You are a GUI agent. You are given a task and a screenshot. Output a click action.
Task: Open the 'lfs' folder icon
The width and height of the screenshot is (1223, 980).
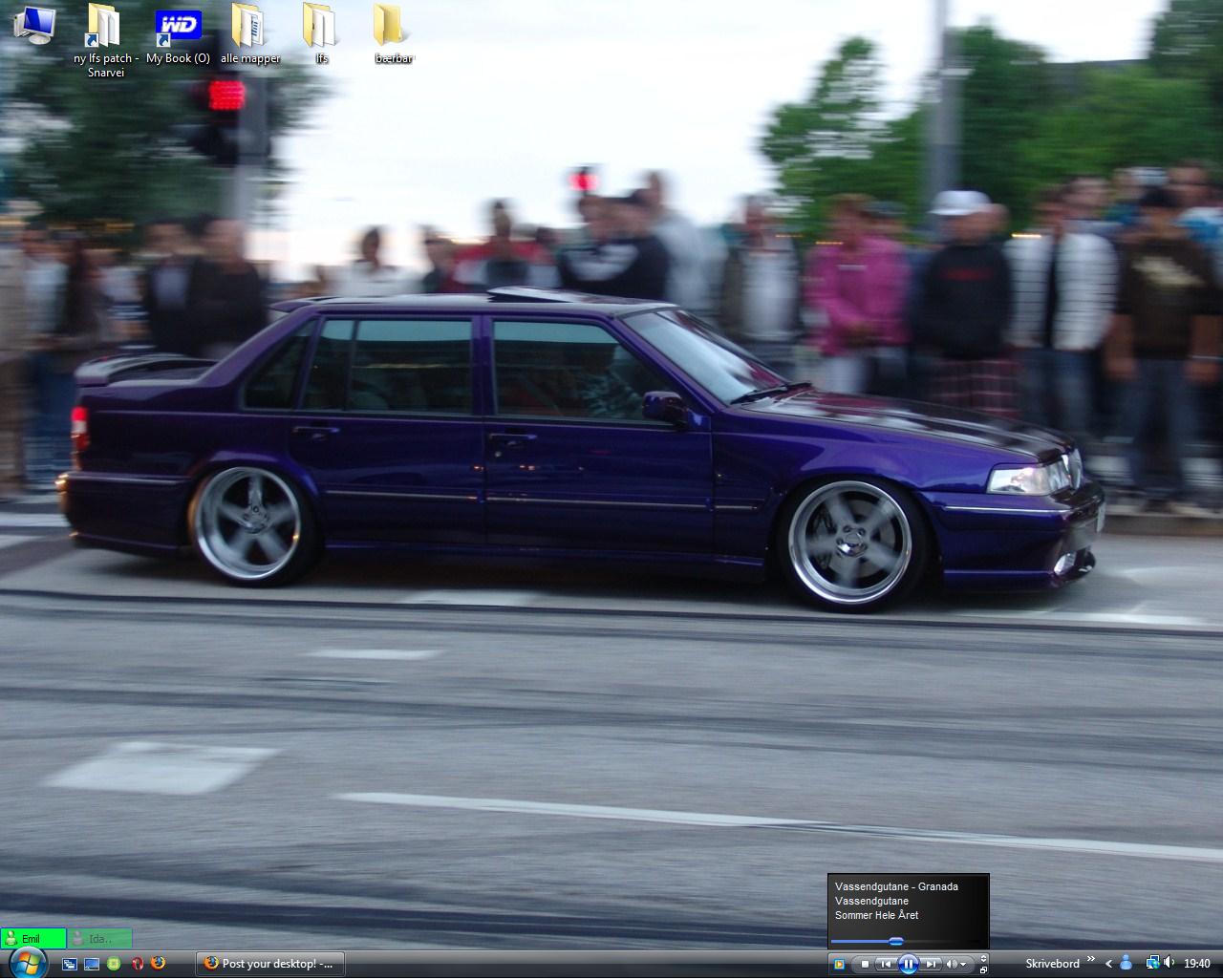coord(321,34)
